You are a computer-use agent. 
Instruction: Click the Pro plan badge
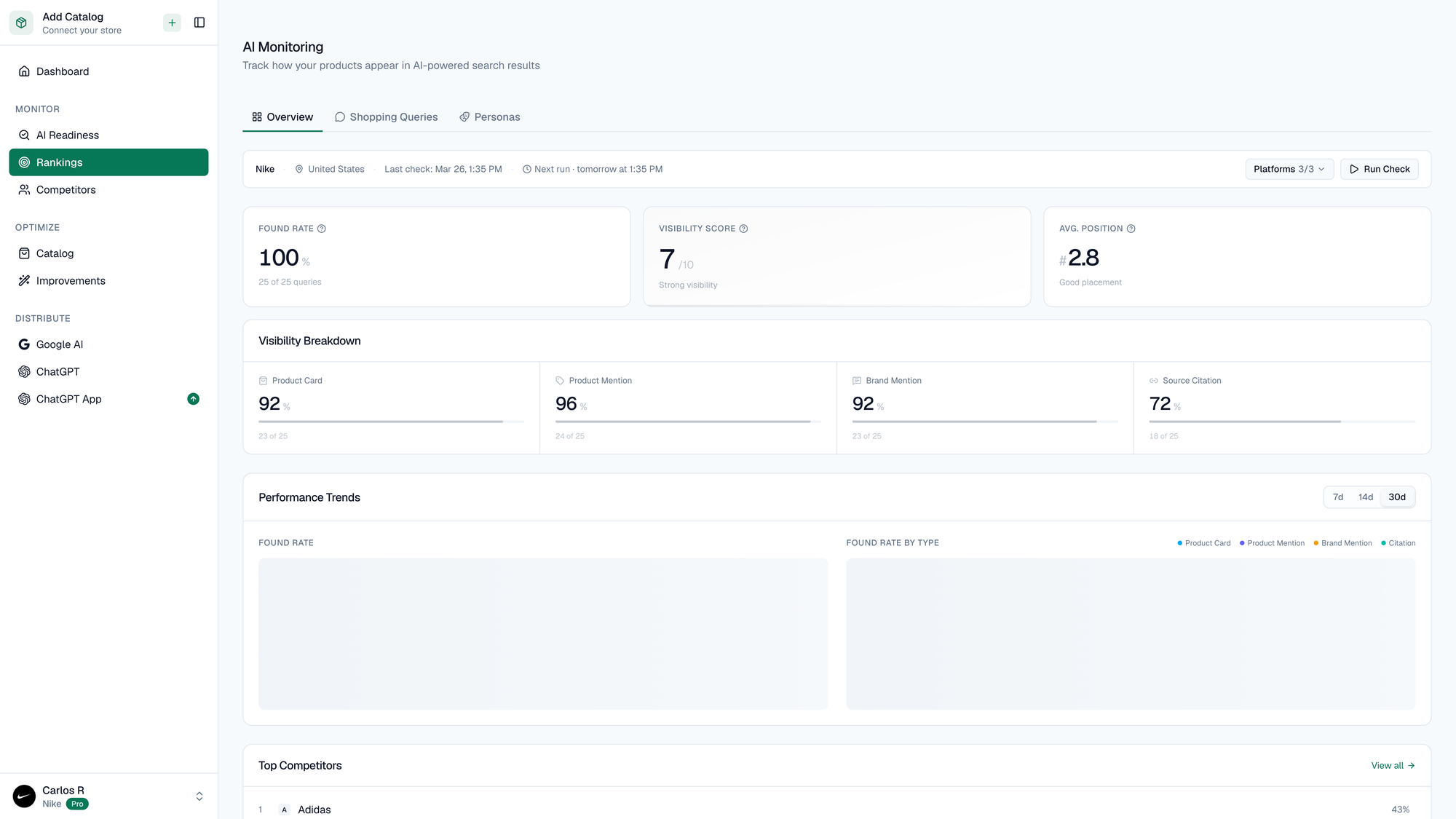point(77,804)
